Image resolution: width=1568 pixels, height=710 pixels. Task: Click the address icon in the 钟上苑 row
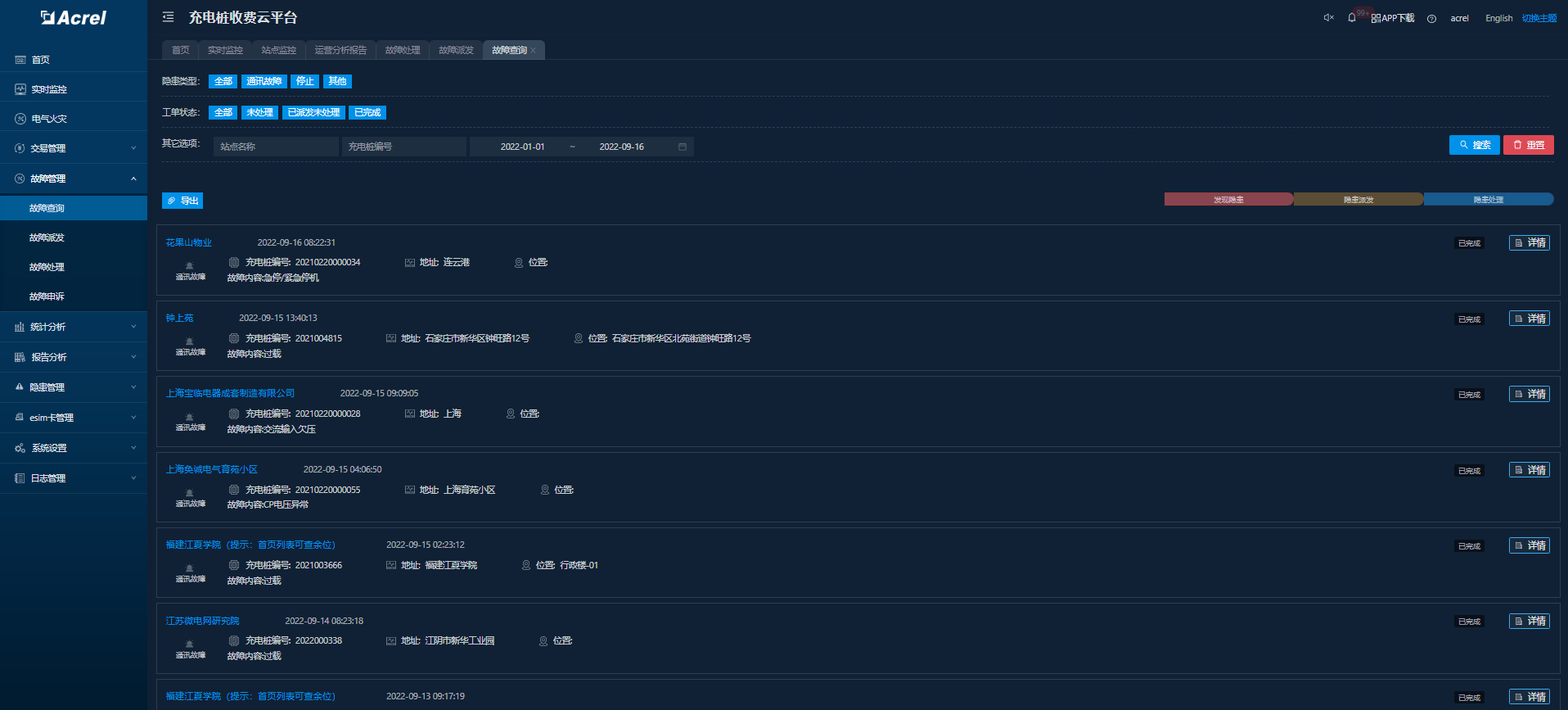(x=391, y=338)
